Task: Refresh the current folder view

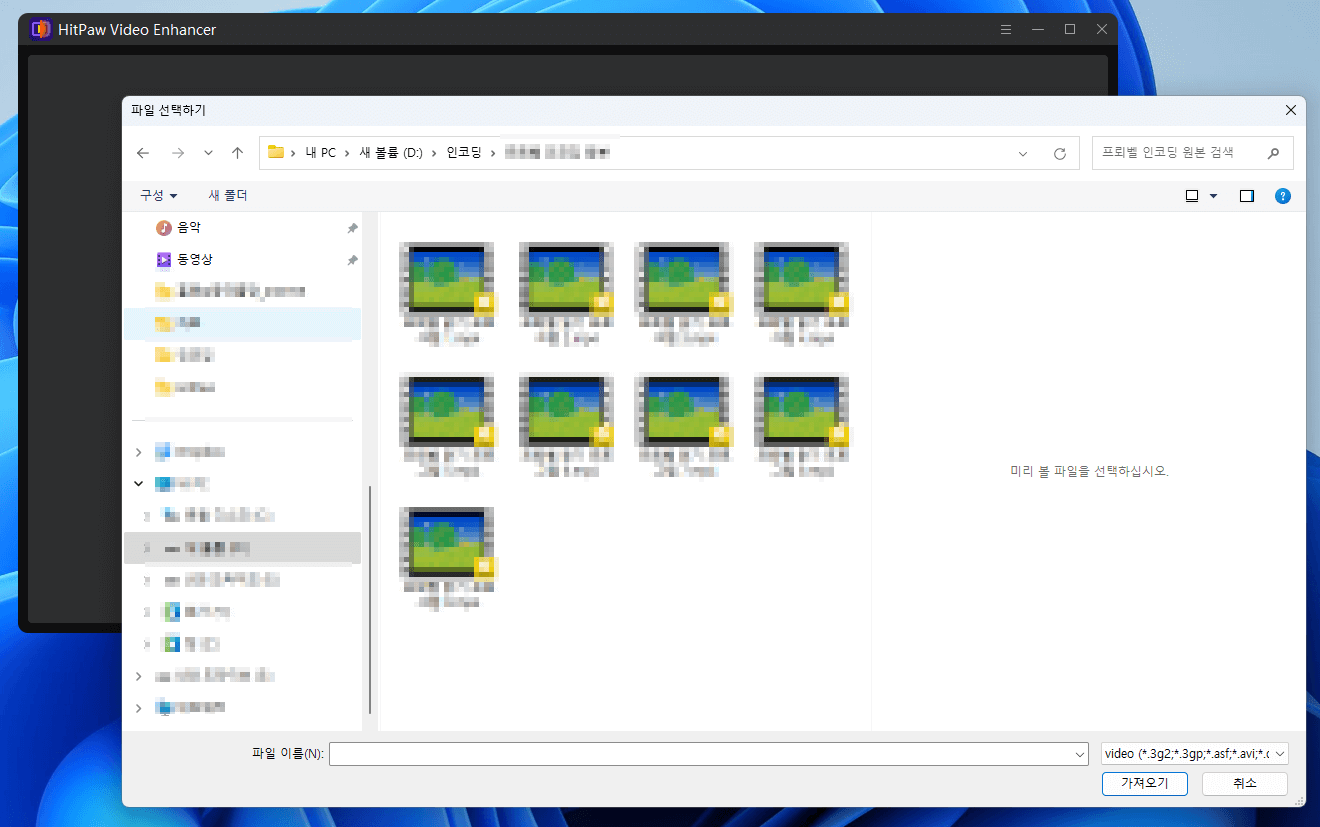Action: point(1060,154)
